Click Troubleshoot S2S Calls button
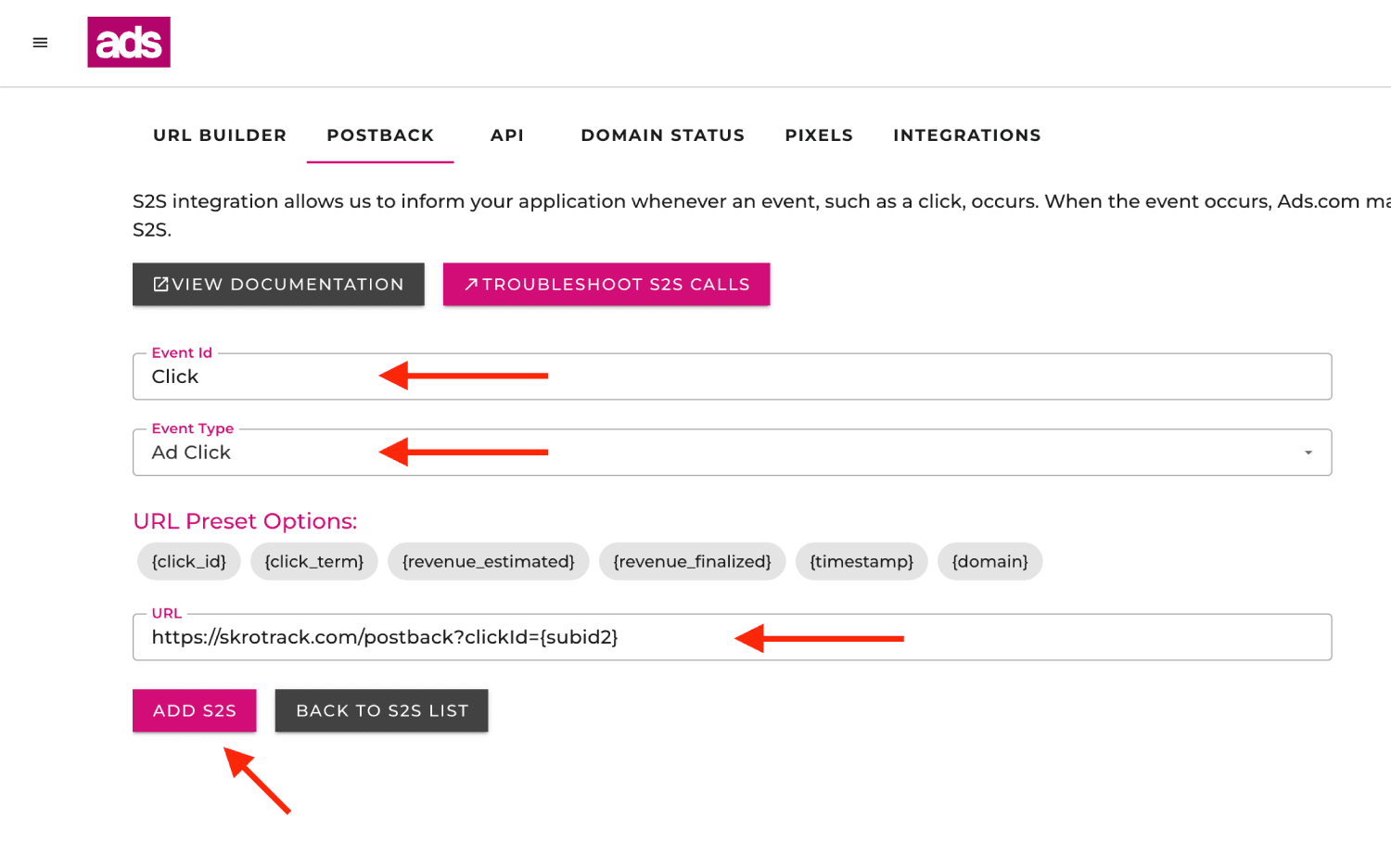Screen dimensions: 1391x868 pos(606,284)
